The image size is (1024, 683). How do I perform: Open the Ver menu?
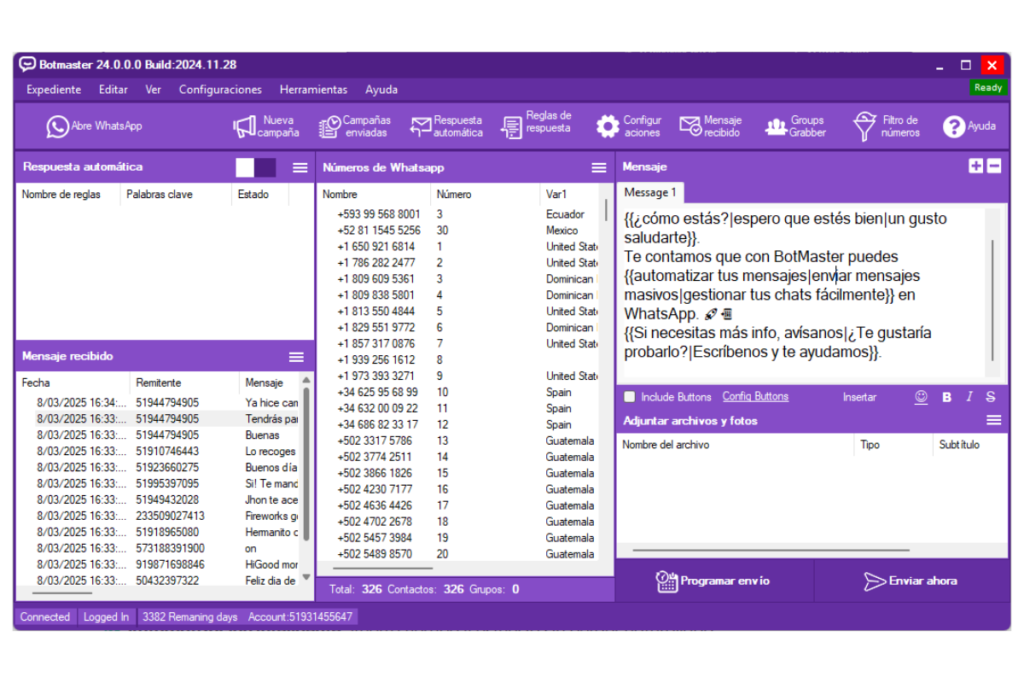153,89
